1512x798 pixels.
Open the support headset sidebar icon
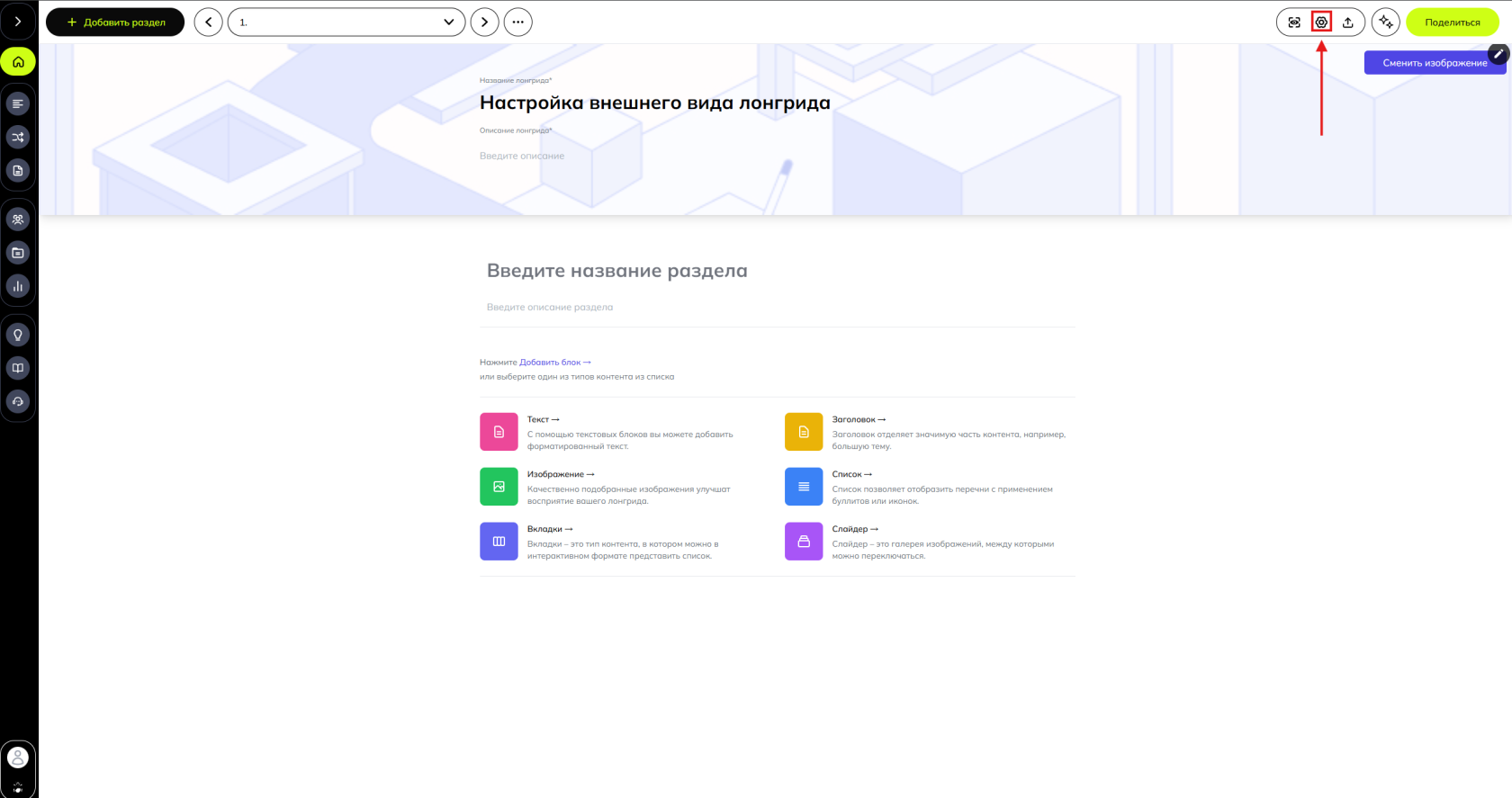coord(18,401)
